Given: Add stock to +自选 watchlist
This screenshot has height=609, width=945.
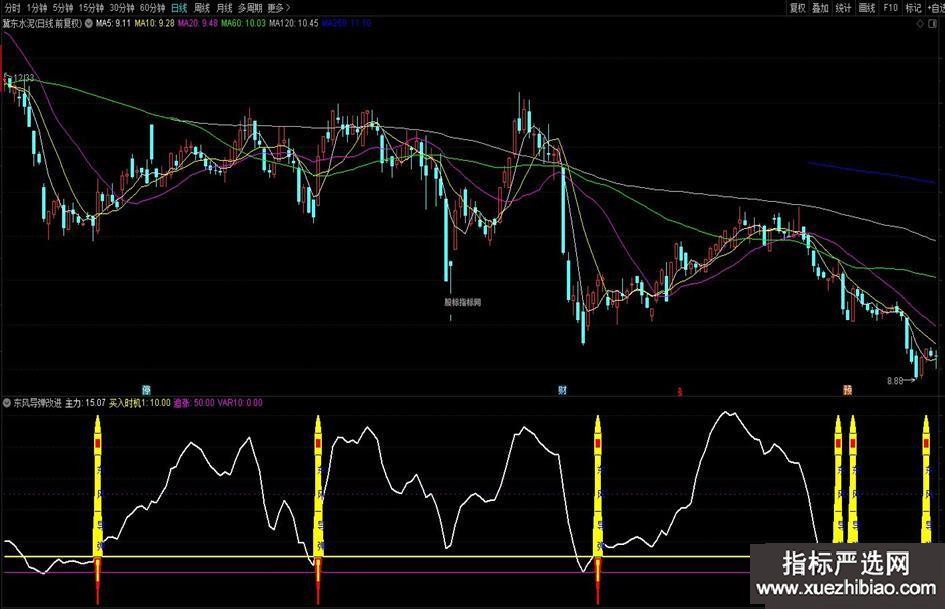Looking at the screenshot, I should [x=936, y=8].
